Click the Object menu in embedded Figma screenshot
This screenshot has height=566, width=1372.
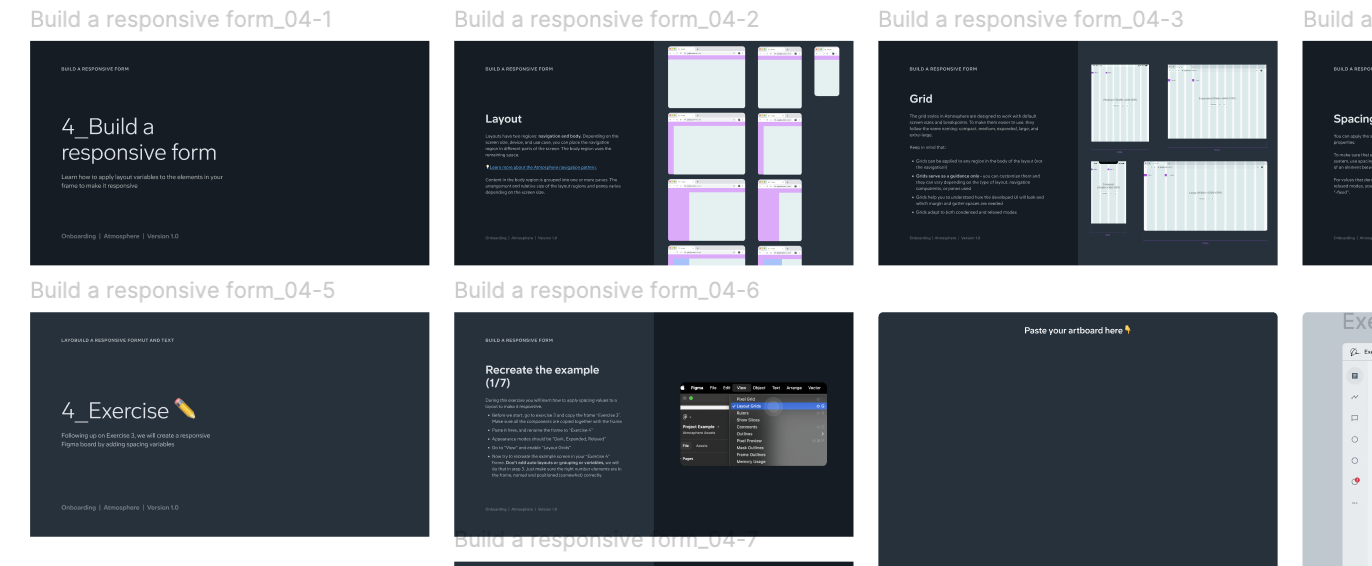759,388
